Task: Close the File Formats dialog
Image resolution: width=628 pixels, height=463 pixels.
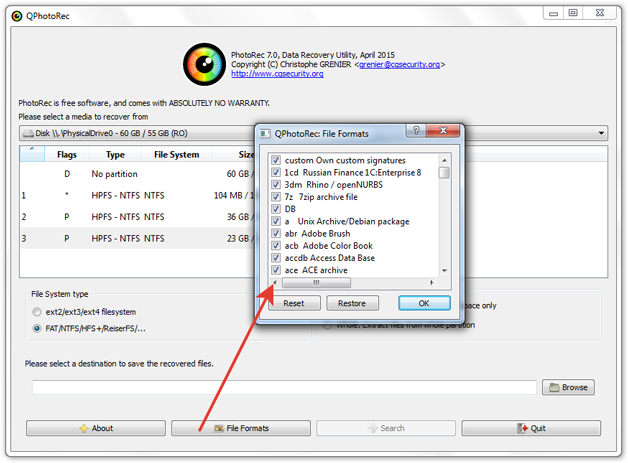Action: pos(443,131)
